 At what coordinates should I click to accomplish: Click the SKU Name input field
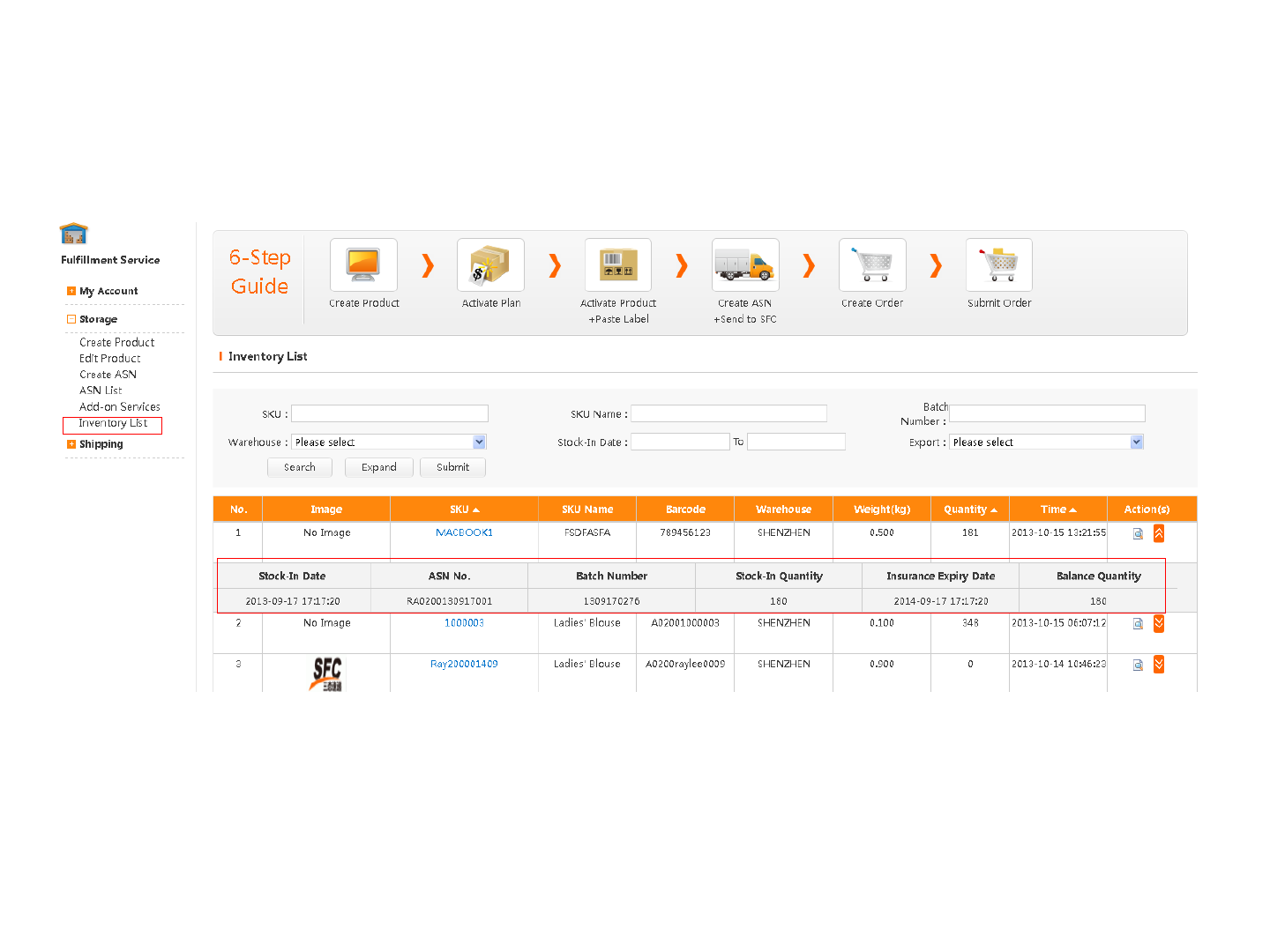click(728, 413)
